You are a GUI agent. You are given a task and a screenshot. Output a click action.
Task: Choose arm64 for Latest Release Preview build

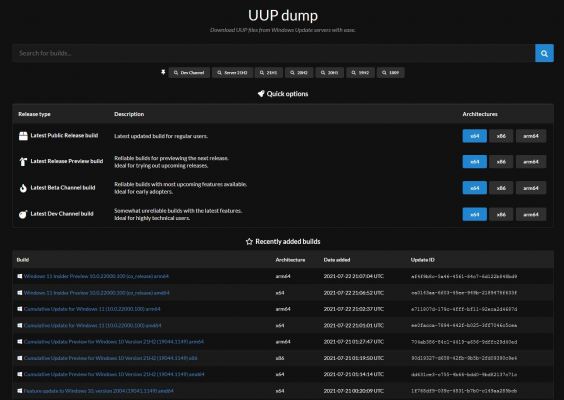pyautogui.click(x=531, y=162)
